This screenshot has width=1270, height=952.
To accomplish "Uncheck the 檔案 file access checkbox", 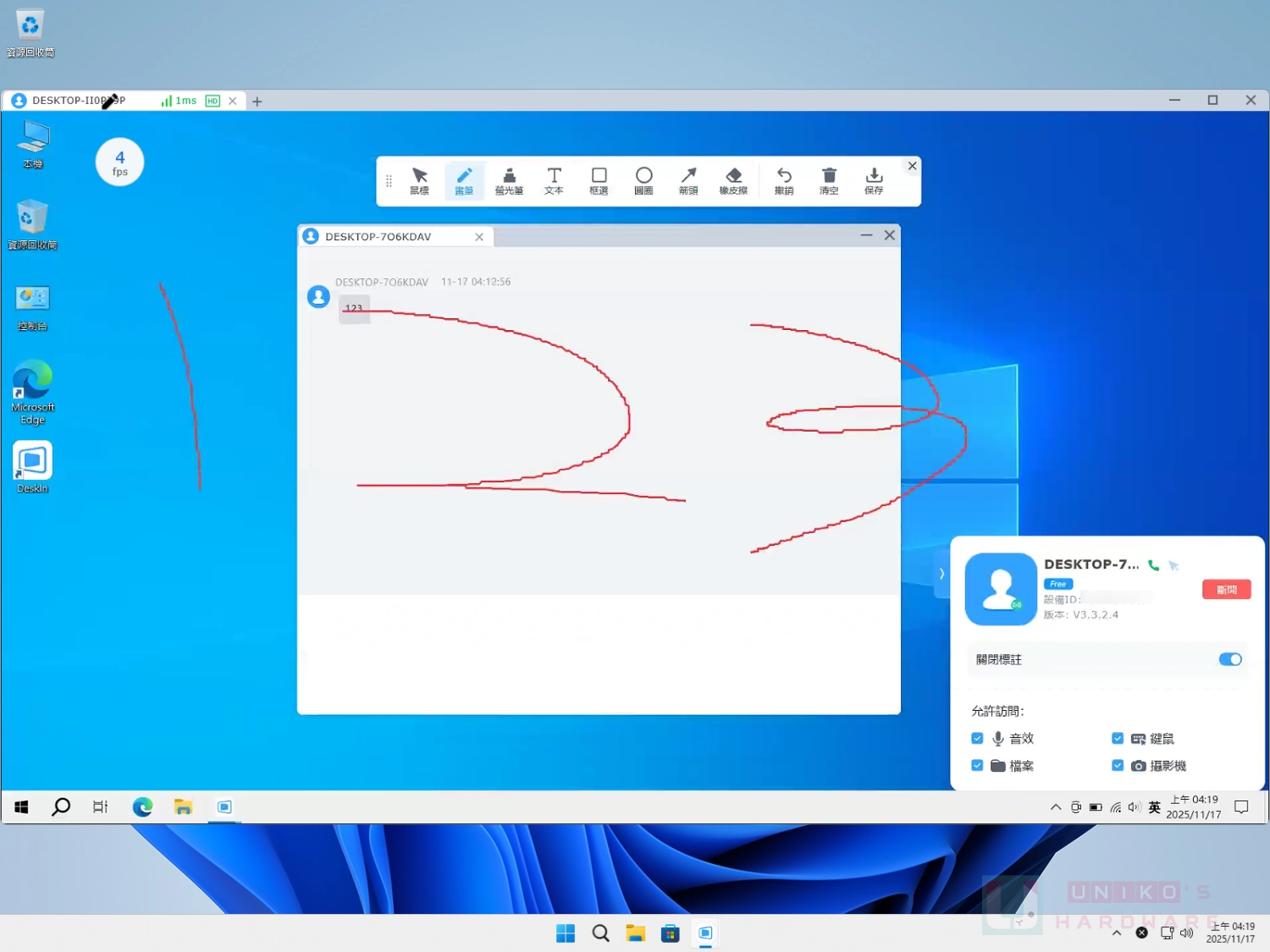I will coord(977,765).
